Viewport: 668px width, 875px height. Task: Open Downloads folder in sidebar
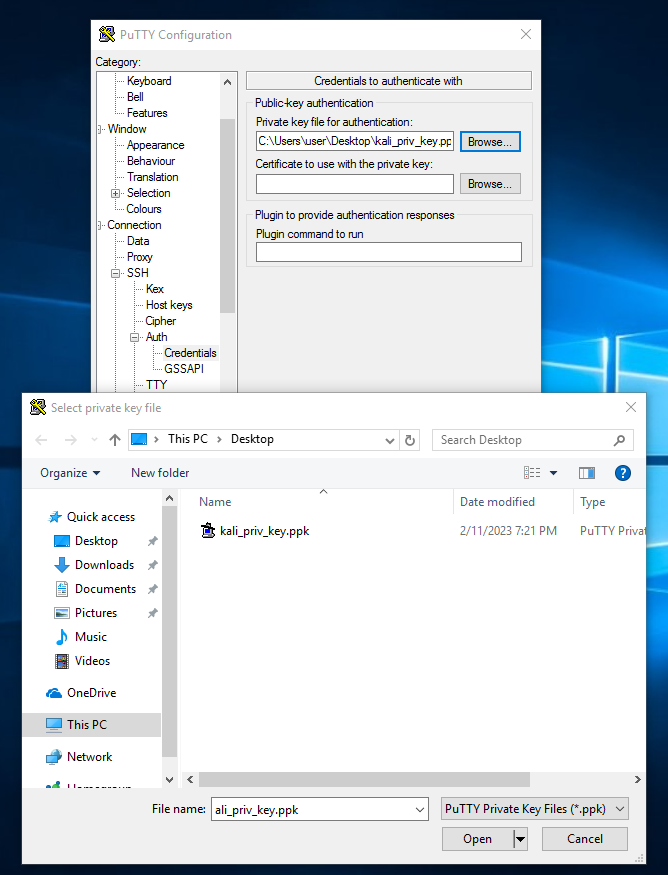[104, 565]
